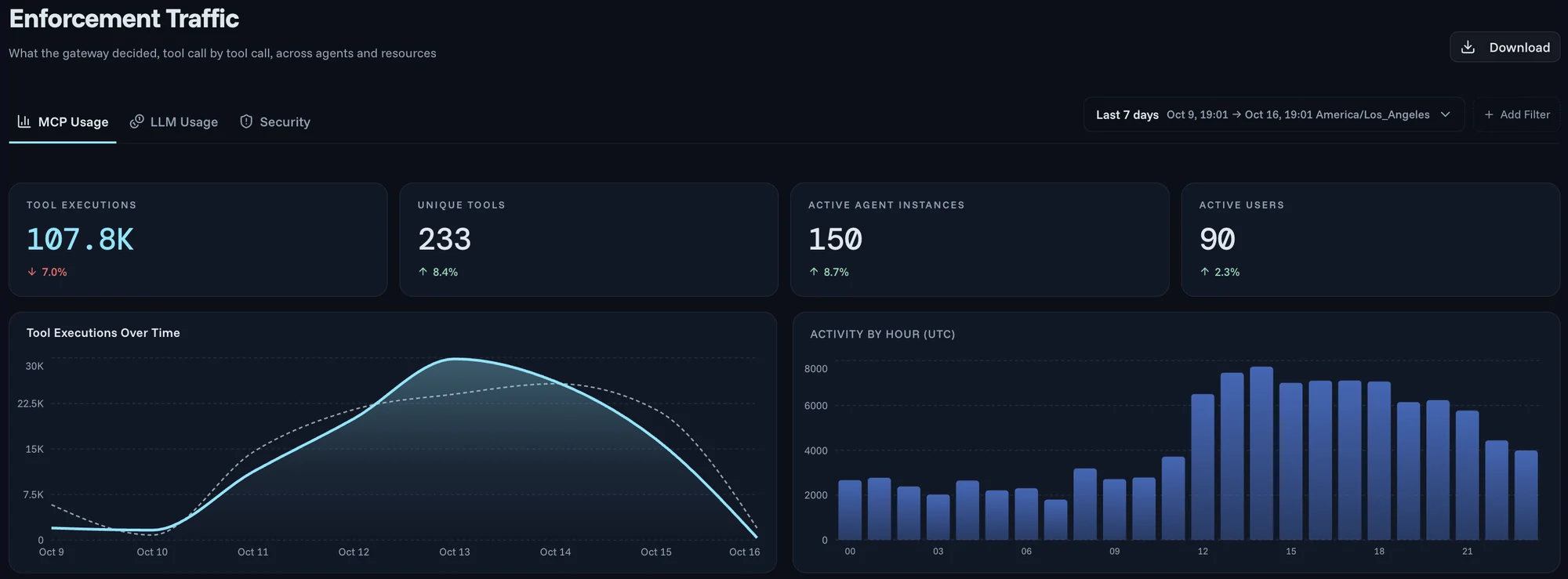Switch to the MCP Usage tab
Screen dimensions: 1568x579
click(63, 122)
